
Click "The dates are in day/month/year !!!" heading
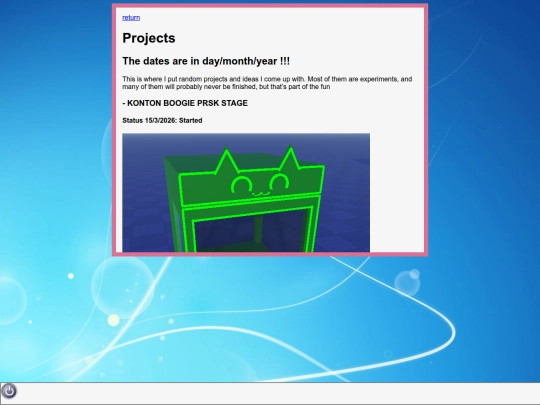pos(206,61)
